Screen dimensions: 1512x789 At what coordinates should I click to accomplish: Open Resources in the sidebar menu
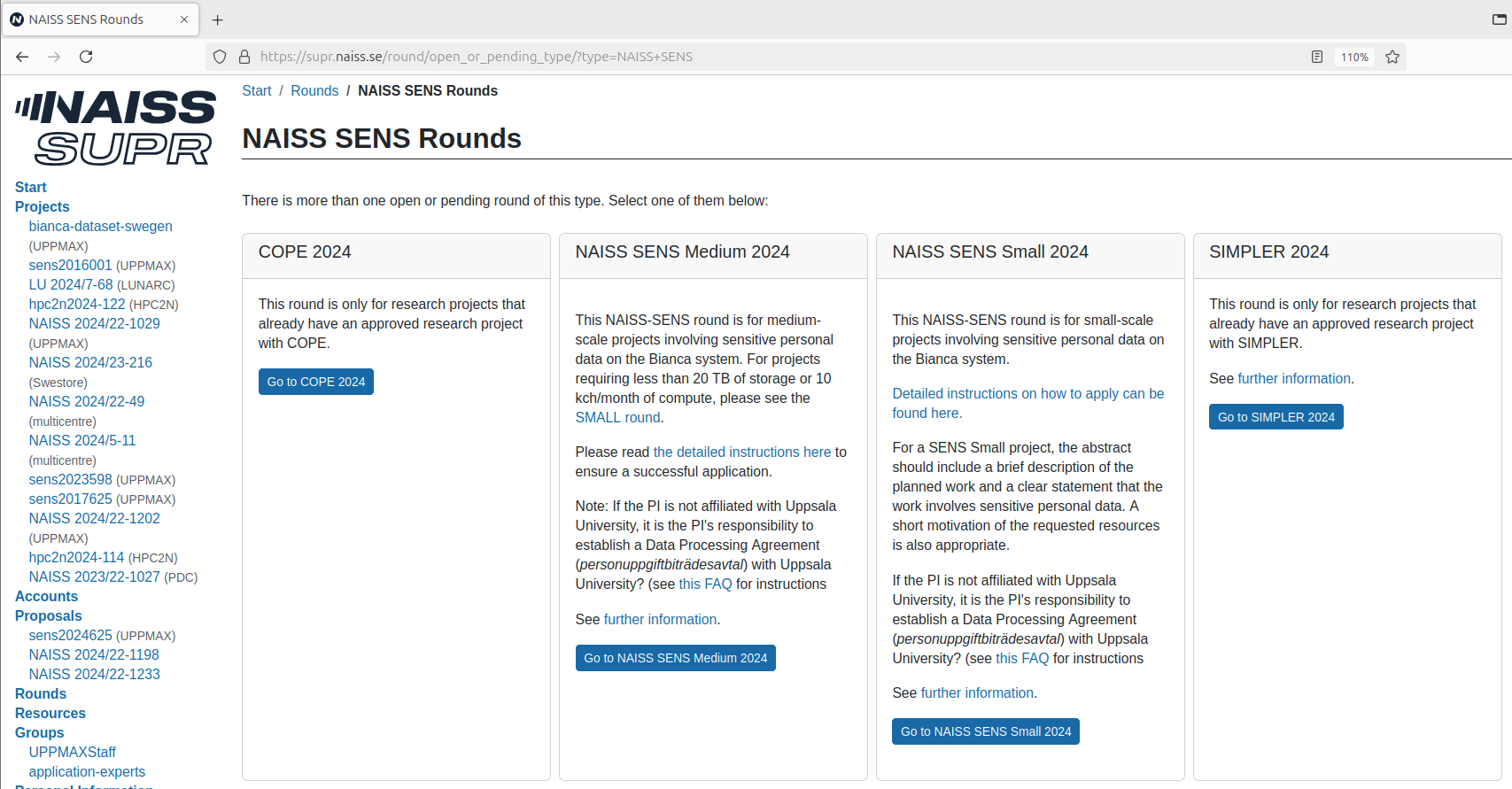coord(50,713)
